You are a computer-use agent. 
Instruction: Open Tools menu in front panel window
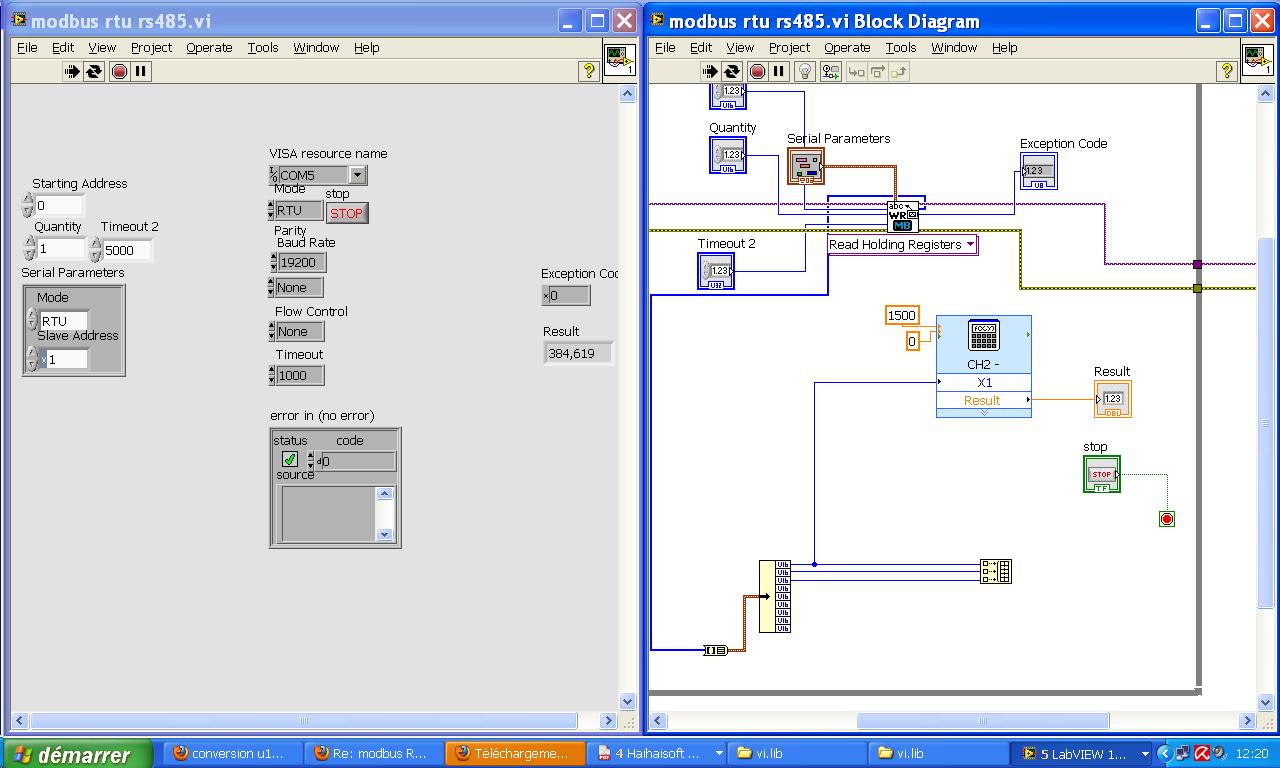pos(263,47)
